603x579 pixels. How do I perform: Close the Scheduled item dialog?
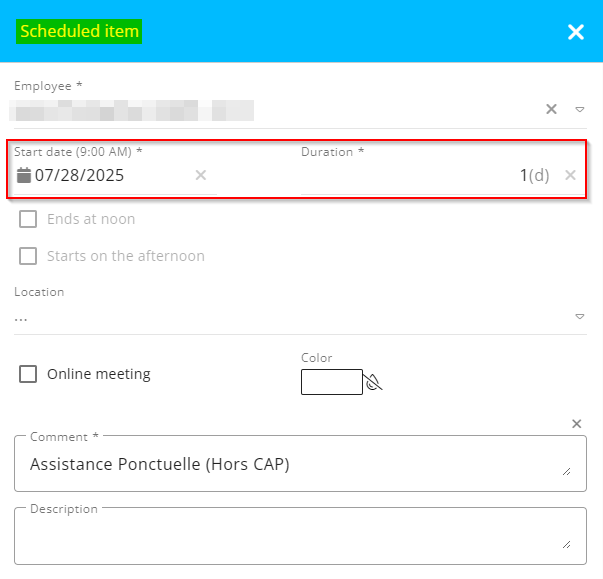click(576, 32)
